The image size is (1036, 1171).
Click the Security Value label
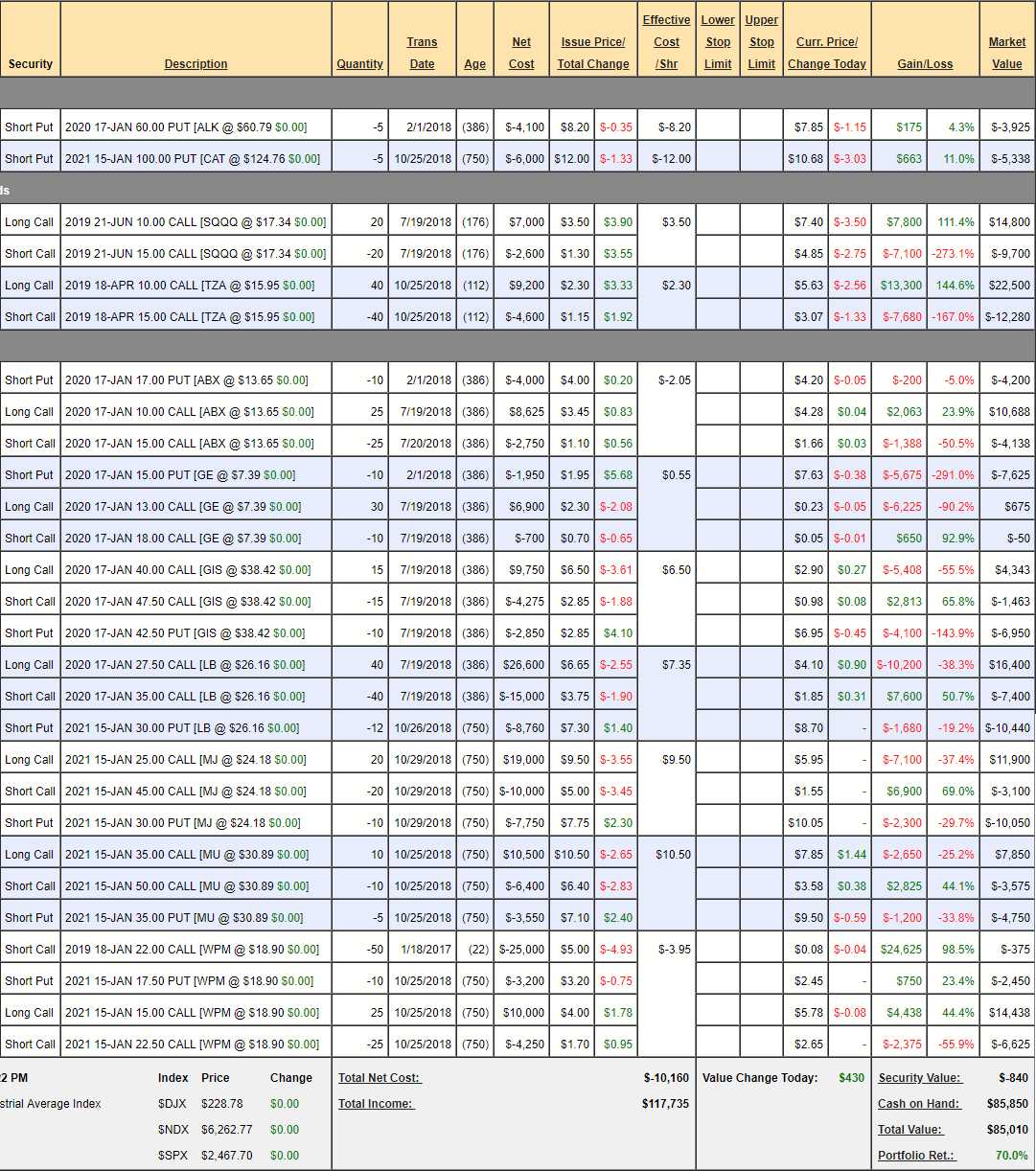tap(919, 1078)
